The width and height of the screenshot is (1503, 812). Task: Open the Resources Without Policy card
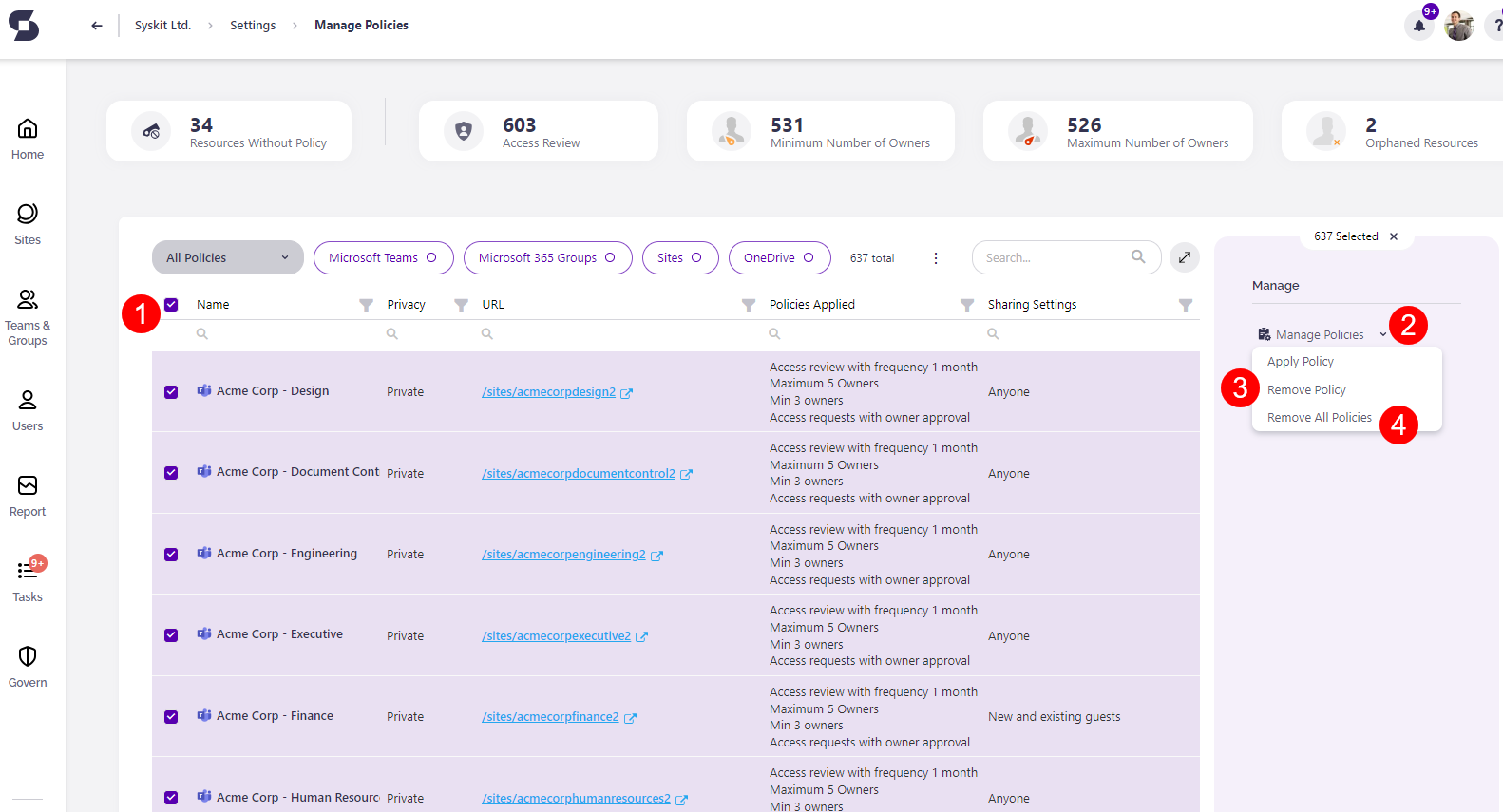(229, 132)
